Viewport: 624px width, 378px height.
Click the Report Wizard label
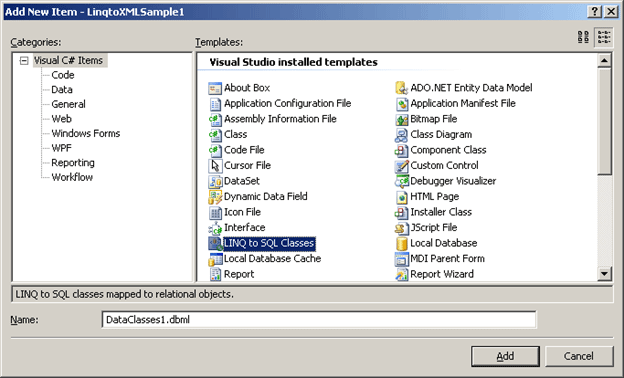pyautogui.click(x=442, y=274)
